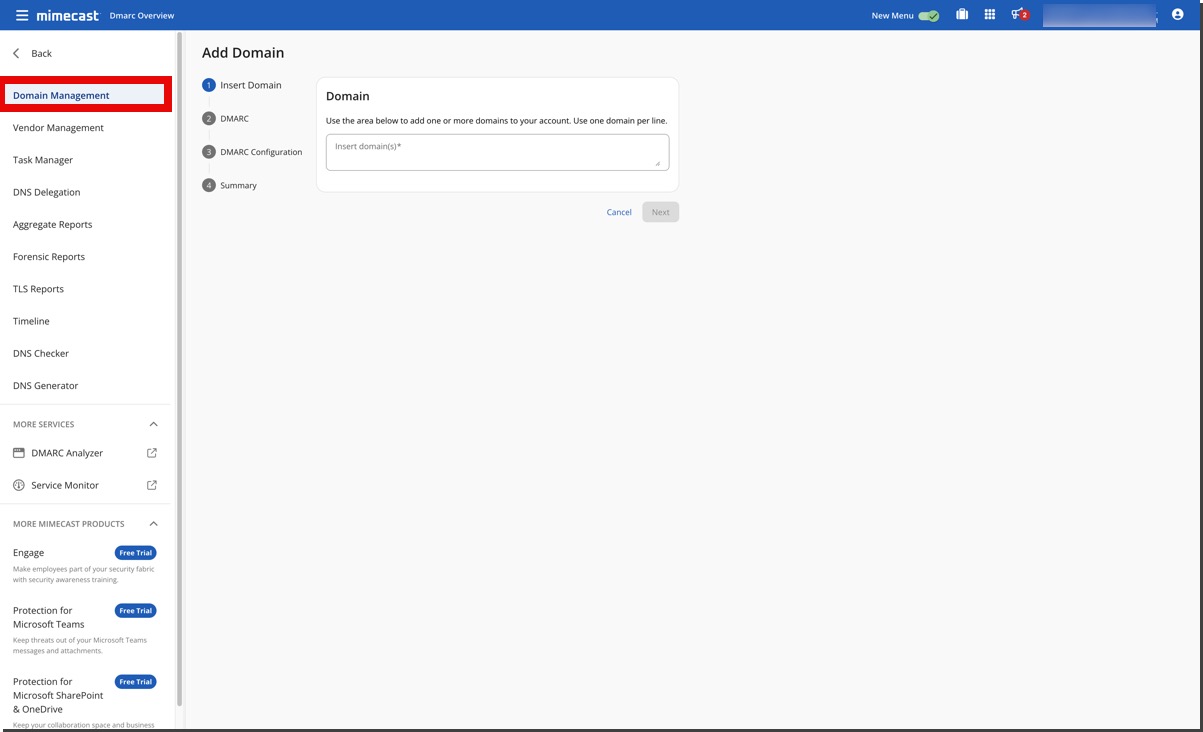Open Protection for Microsoft Teams entry

(48, 617)
